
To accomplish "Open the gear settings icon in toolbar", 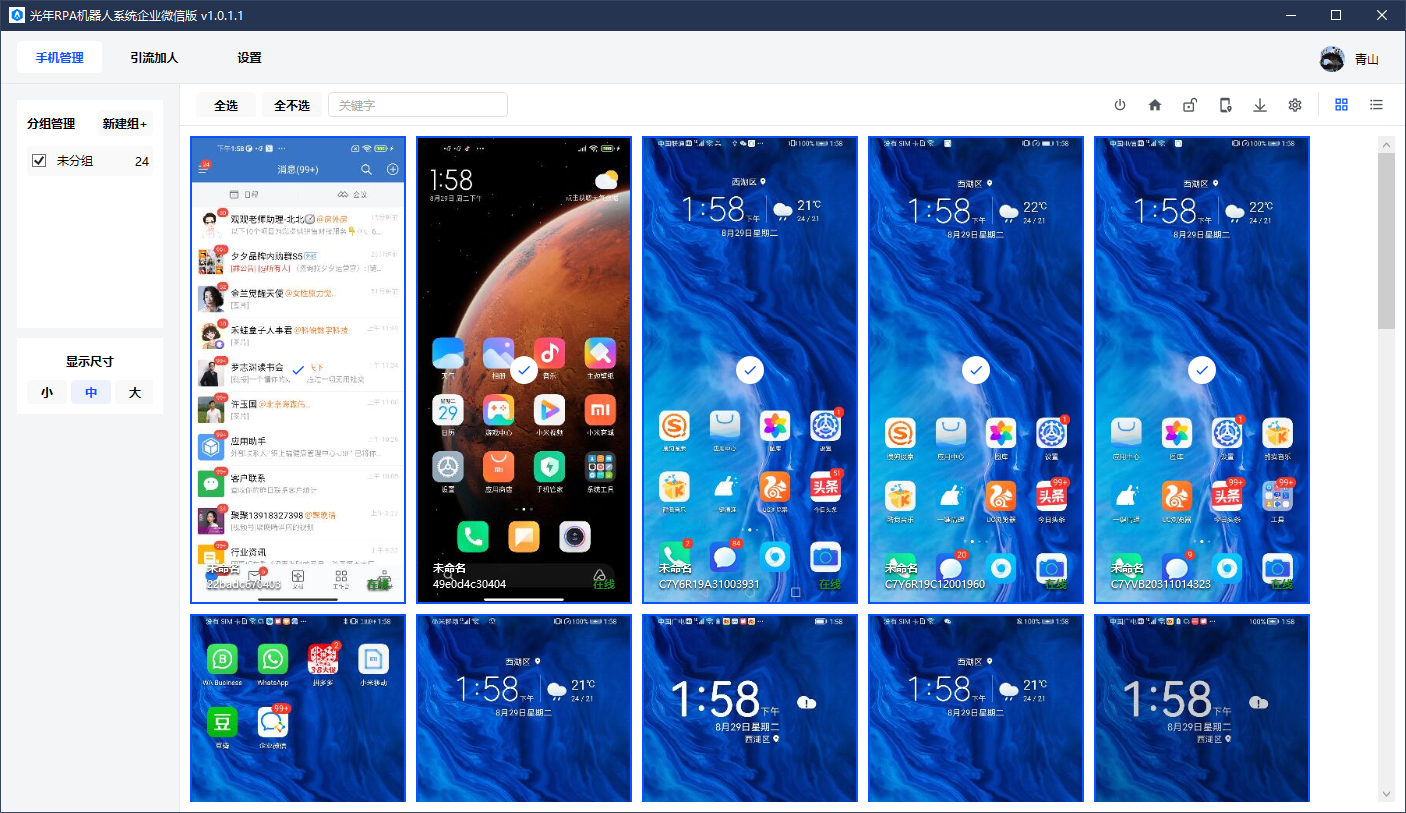I will 1295,105.
